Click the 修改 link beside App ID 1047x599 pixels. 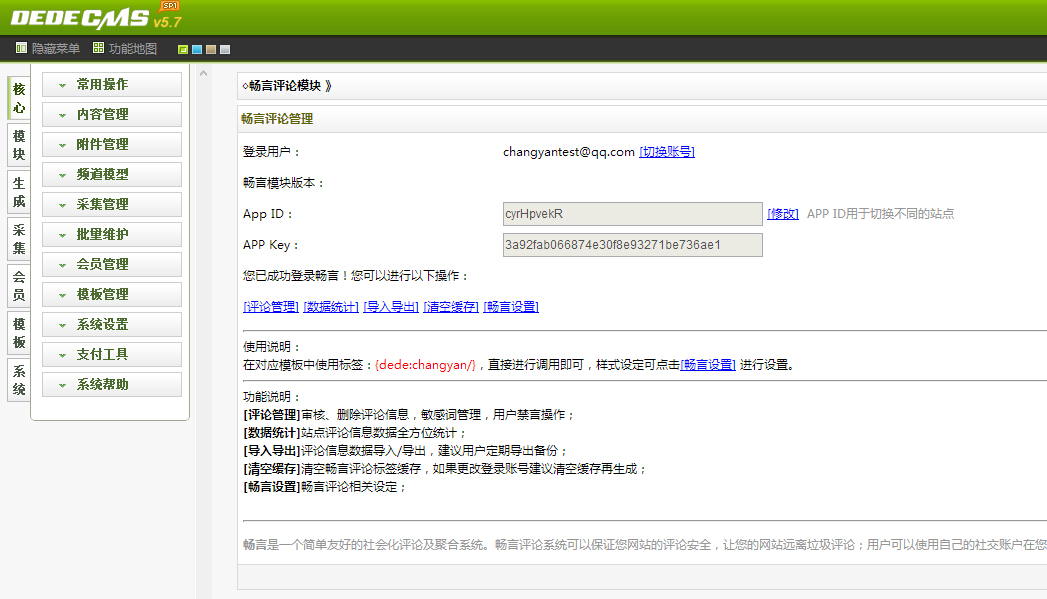point(783,214)
